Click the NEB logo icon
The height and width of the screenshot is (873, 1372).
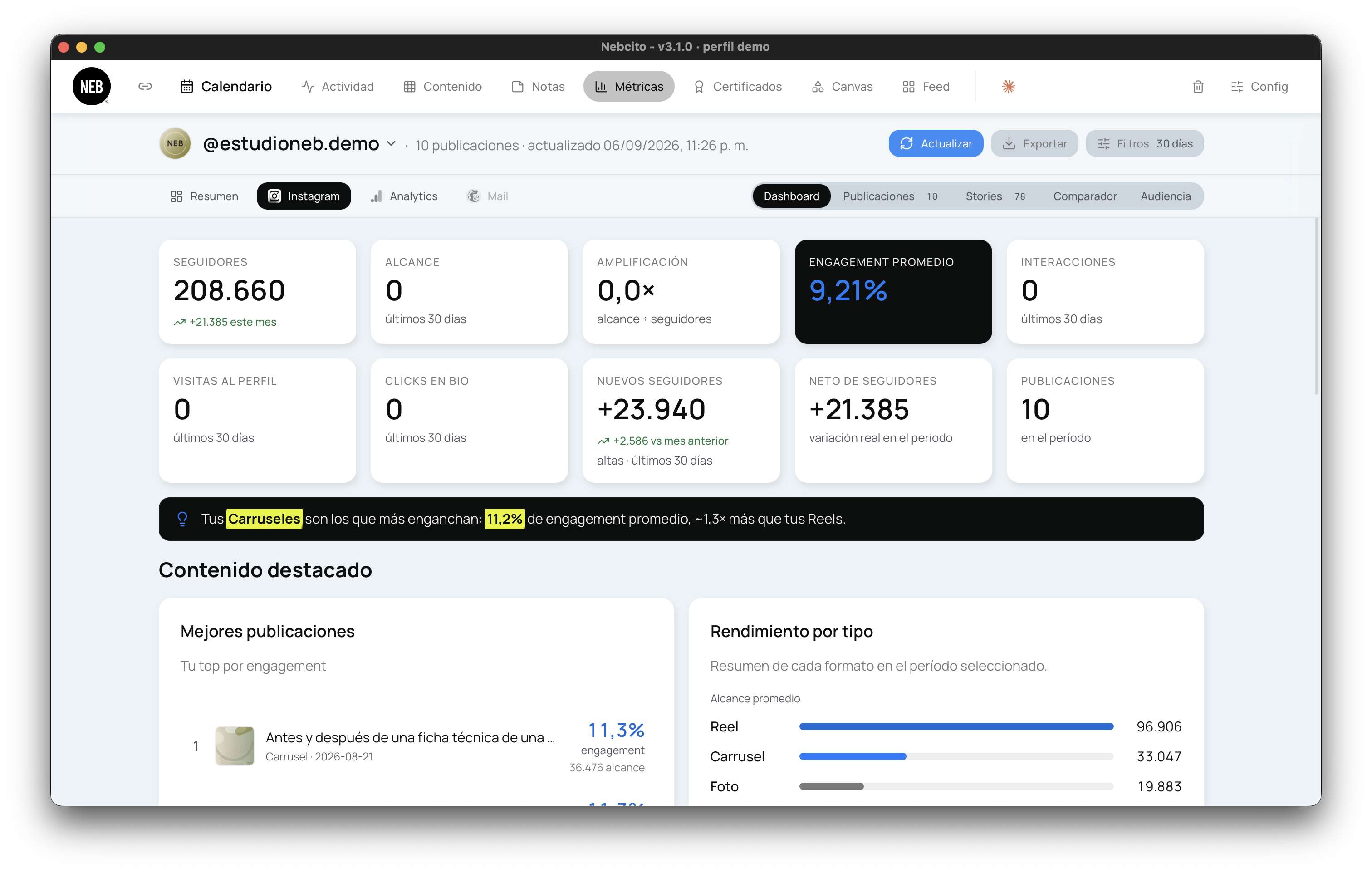tap(91, 87)
